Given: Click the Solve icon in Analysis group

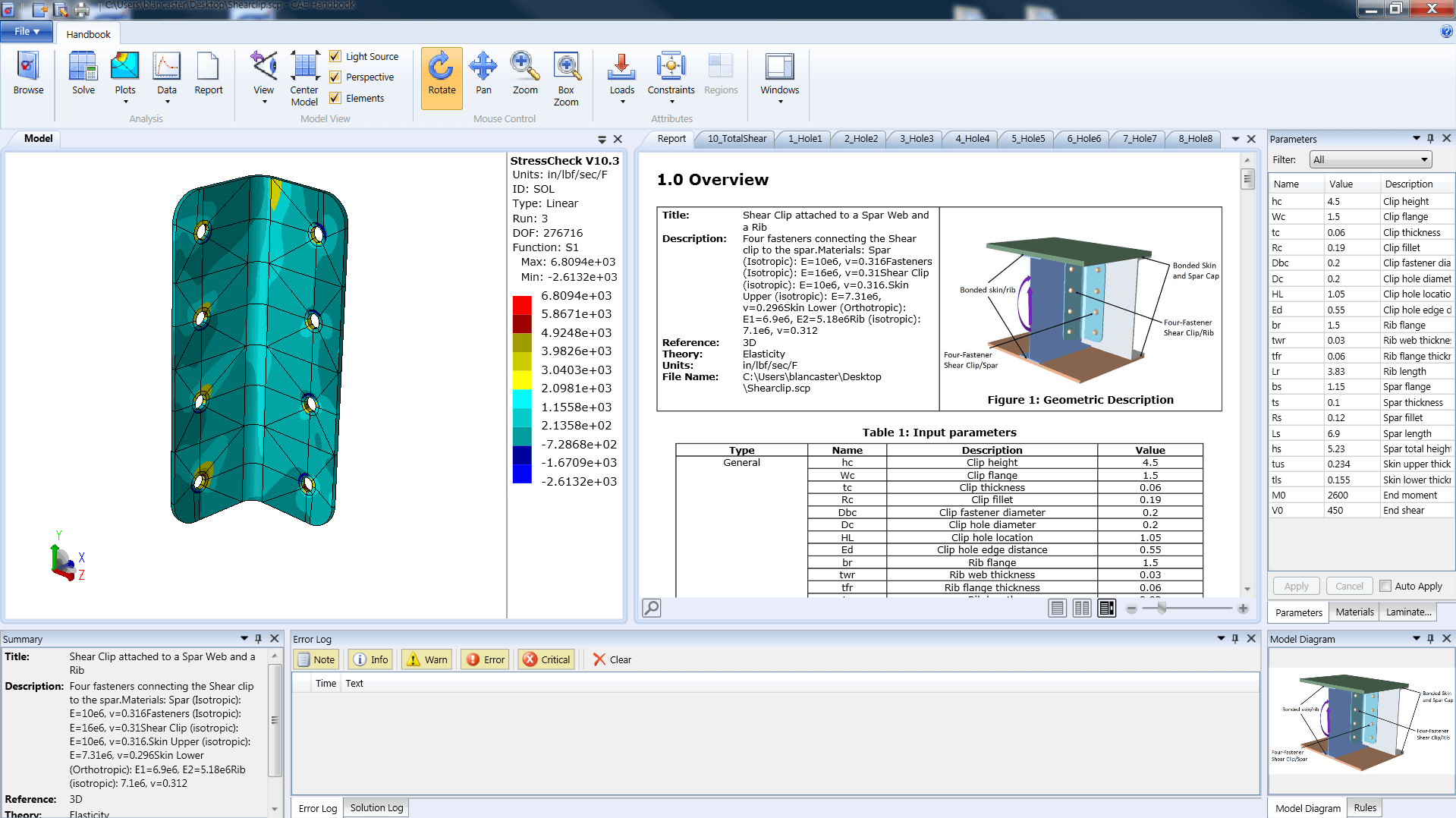Looking at the screenshot, I should (83, 72).
